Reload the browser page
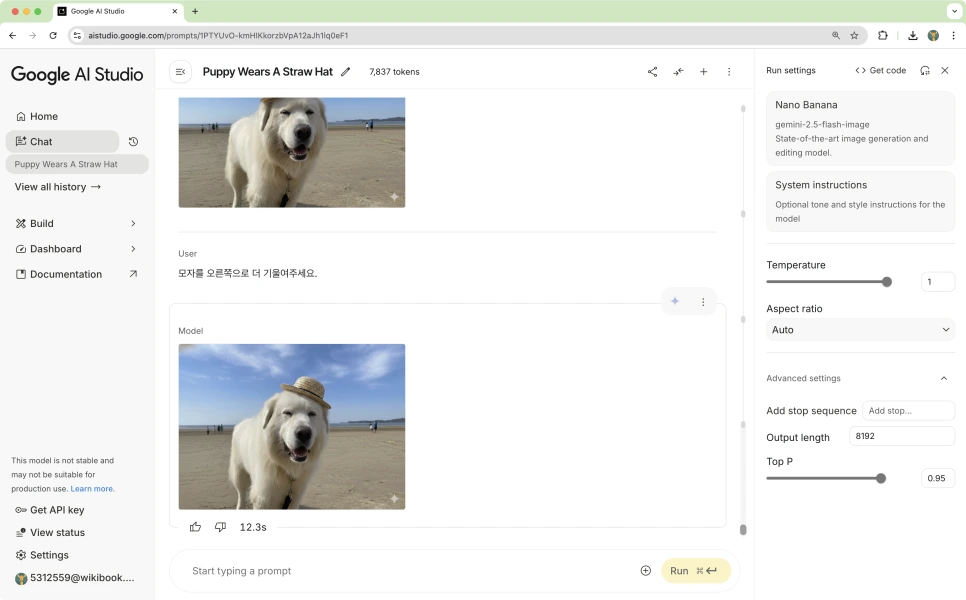Image resolution: width=966 pixels, height=600 pixels. (x=53, y=35)
